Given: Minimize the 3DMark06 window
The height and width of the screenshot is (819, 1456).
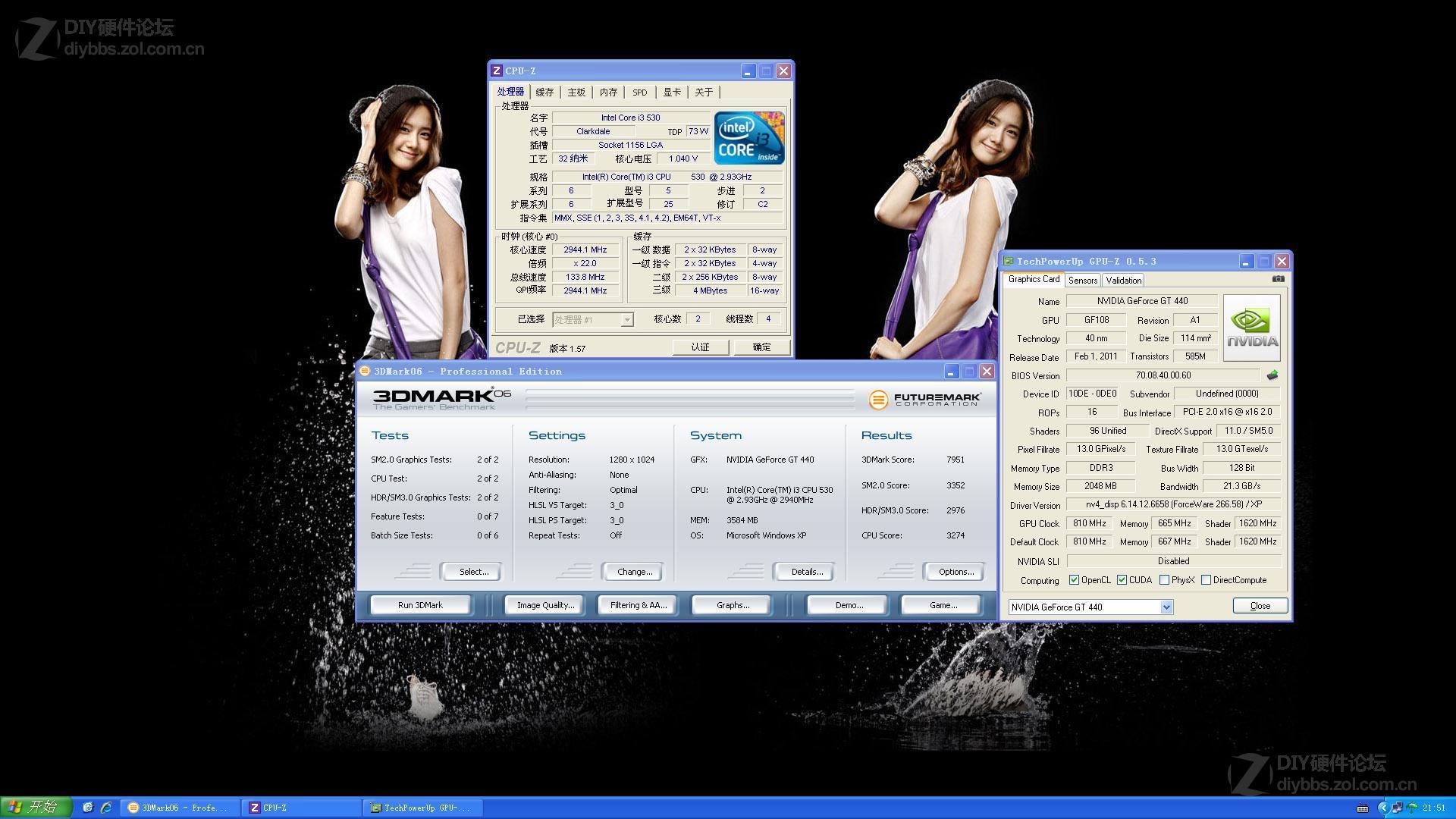Looking at the screenshot, I should [x=951, y=371].
